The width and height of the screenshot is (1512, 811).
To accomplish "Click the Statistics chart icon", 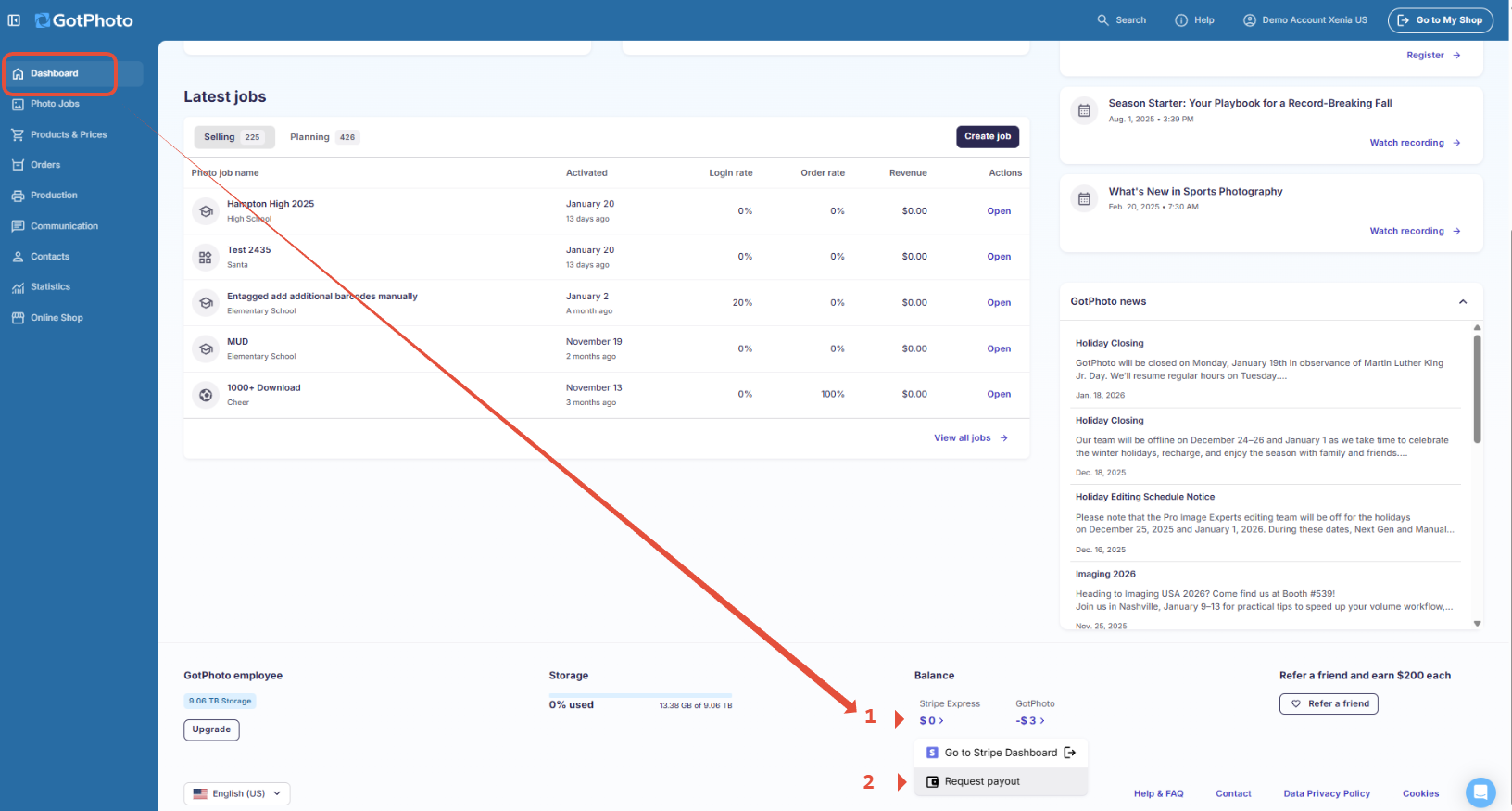I will [x=18, y=287].
